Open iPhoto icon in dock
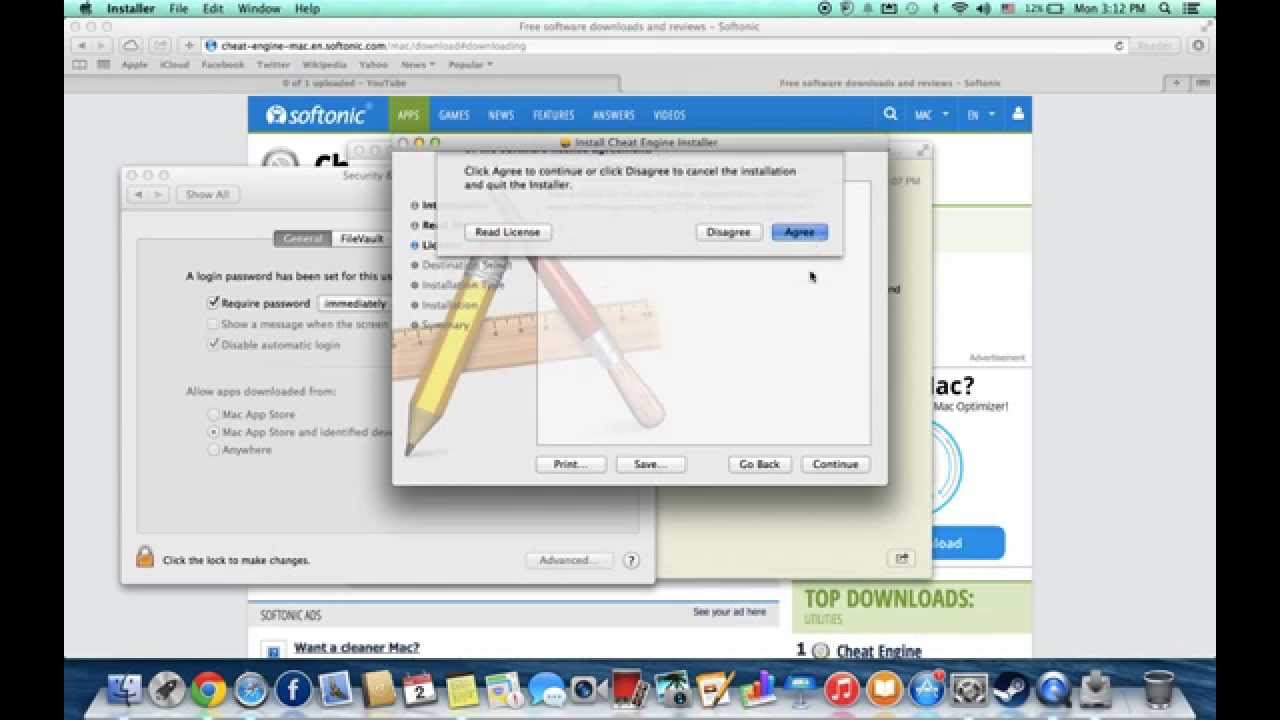The height and width of the screenshot is (720, 1280). (673, 689)
